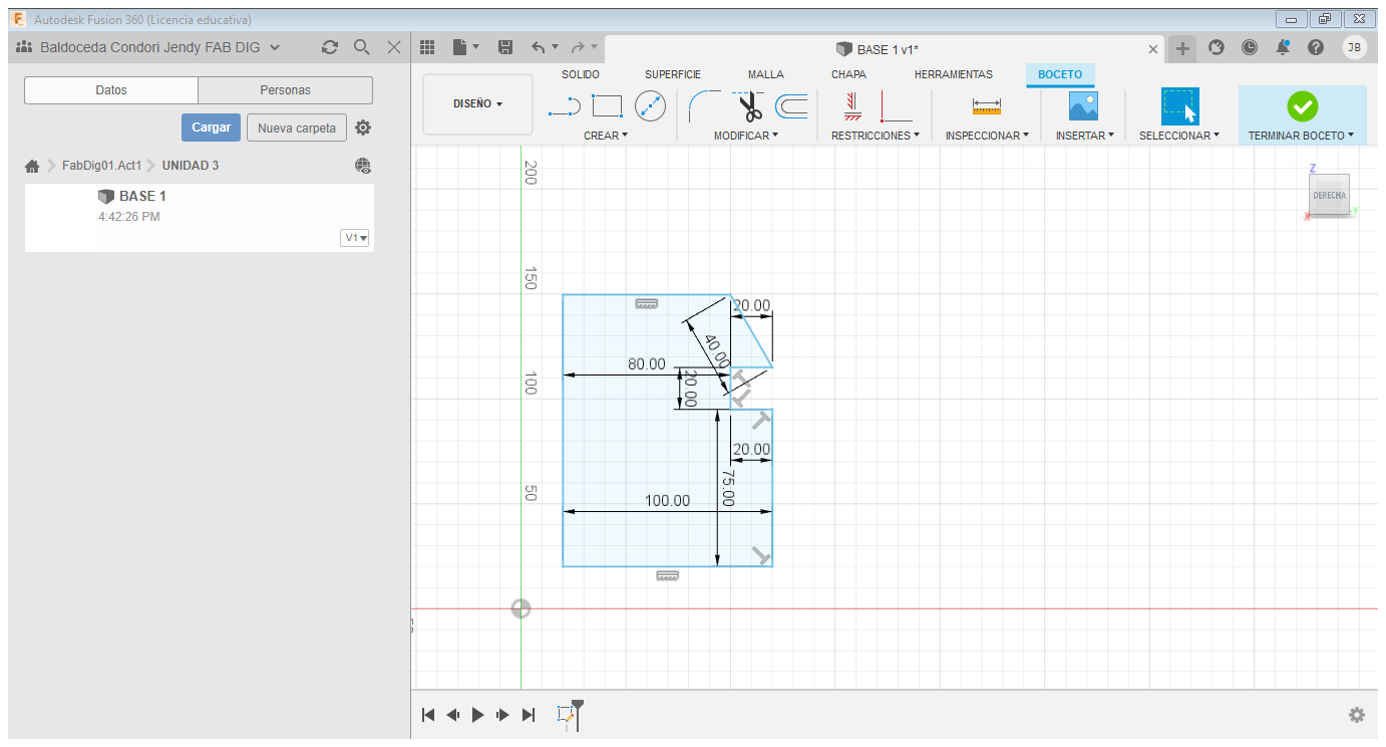Select the Offset tool
The height and width of the screenshot is (747, 1386).
point(793,106)
